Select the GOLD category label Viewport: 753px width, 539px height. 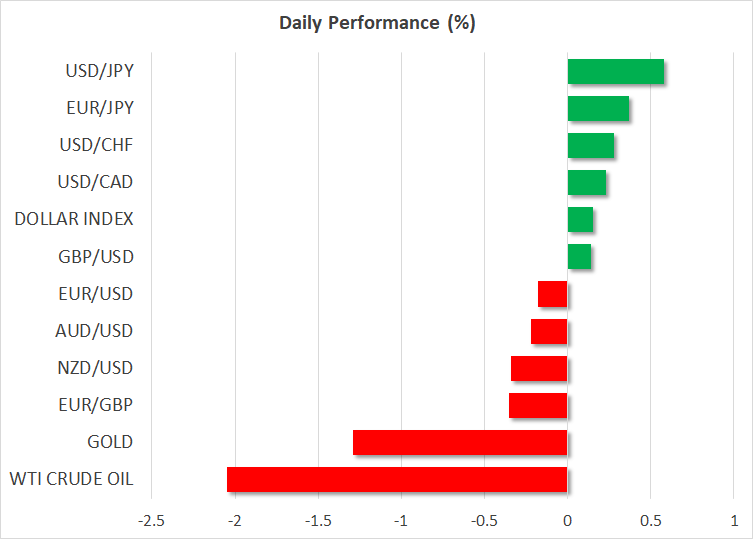pyautogui.click(x=109, y=442)
